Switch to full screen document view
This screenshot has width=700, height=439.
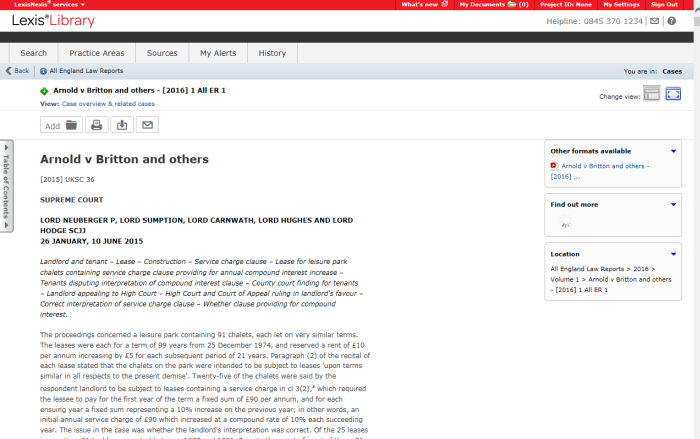click(673, 94)
